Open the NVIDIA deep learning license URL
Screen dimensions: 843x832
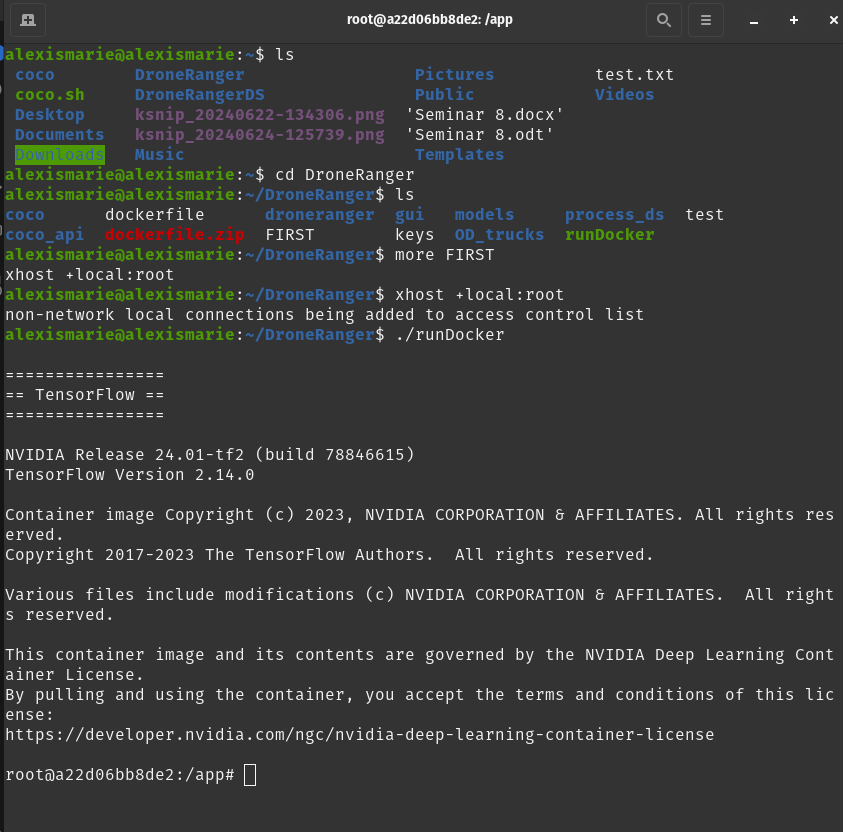pos(359,734)
